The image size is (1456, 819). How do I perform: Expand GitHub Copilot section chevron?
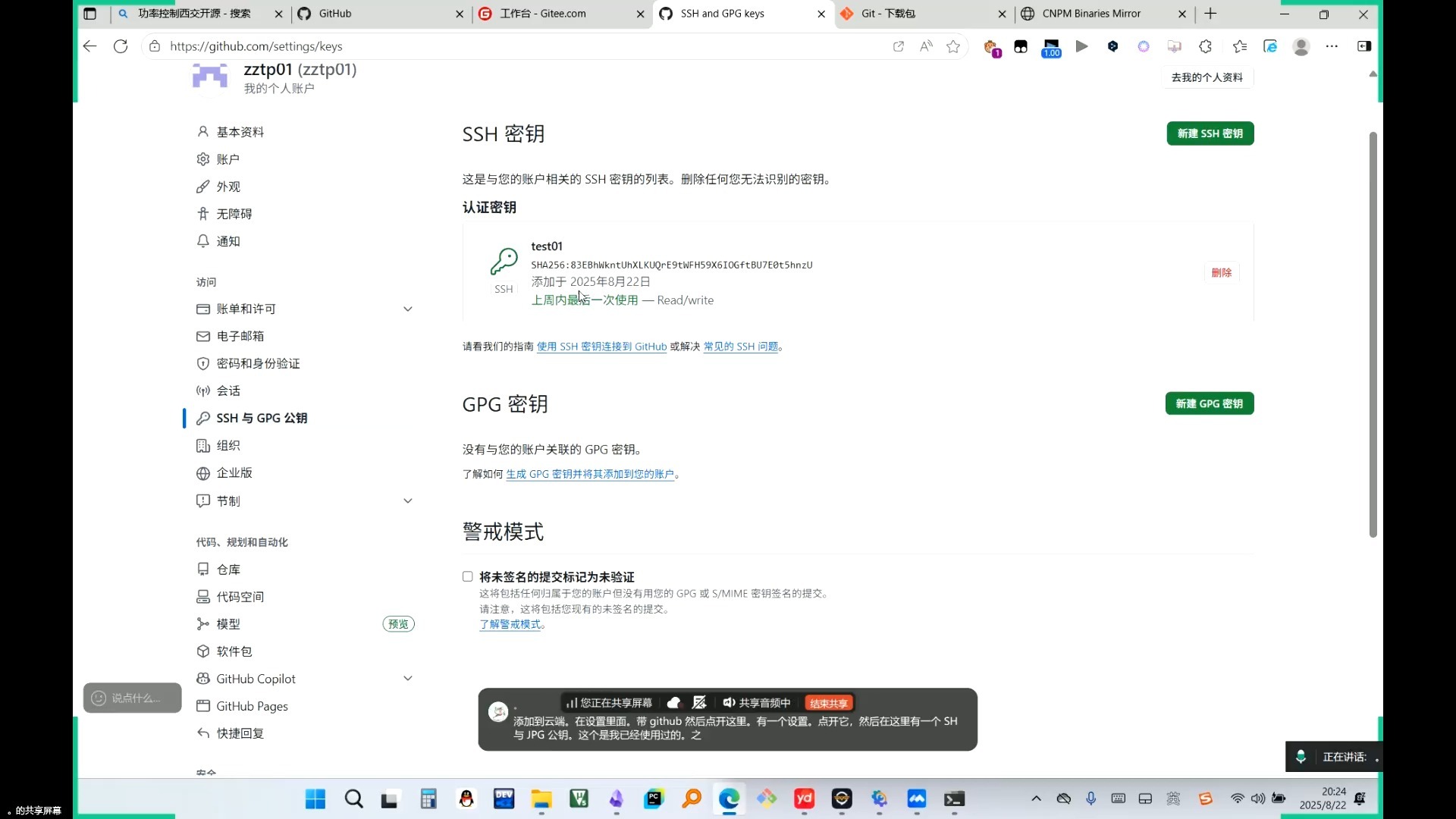pyautogui.click(x=407, y=678)
